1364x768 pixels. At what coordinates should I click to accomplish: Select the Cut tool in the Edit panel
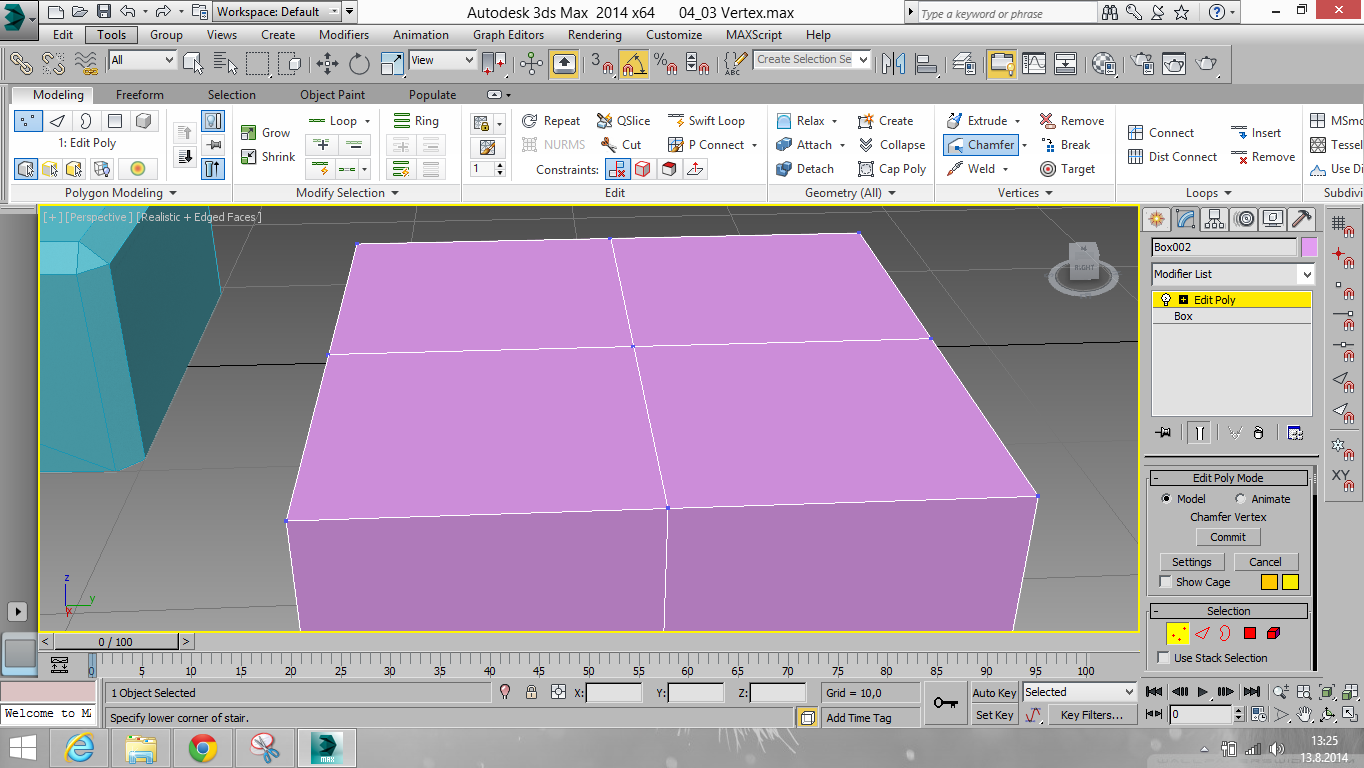(x=620, y=144)
